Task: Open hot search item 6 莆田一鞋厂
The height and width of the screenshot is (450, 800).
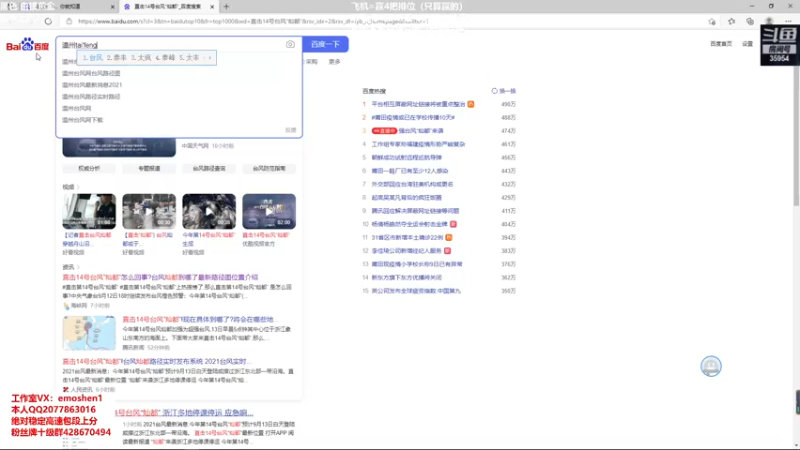Action: pyautogui.click(x=410, y=171)
